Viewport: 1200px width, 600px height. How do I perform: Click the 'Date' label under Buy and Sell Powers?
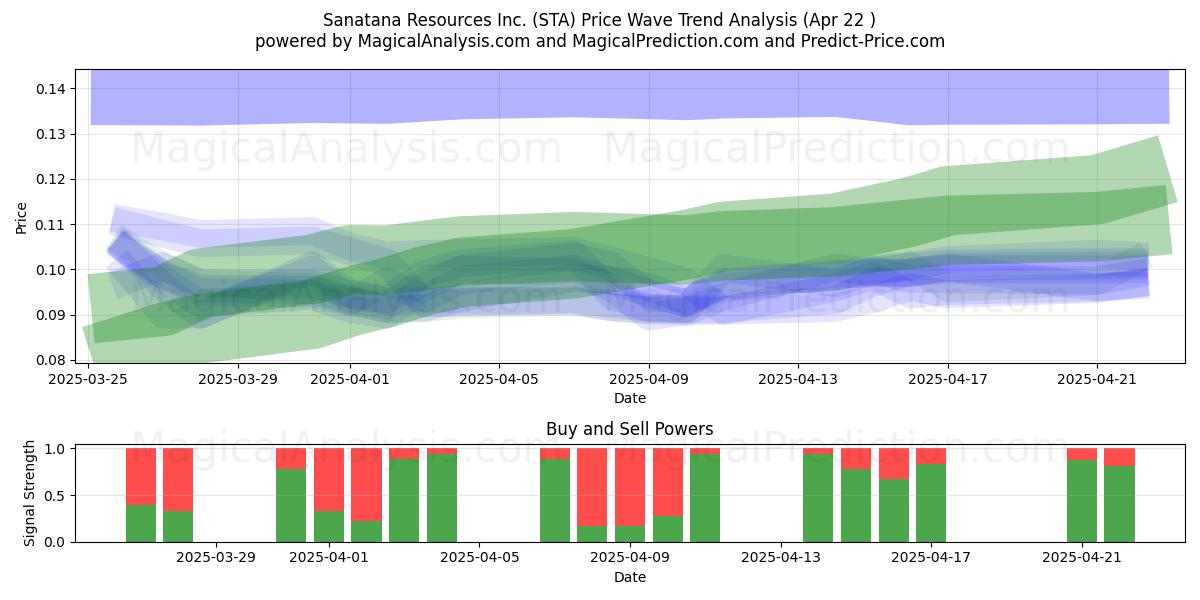630,577
